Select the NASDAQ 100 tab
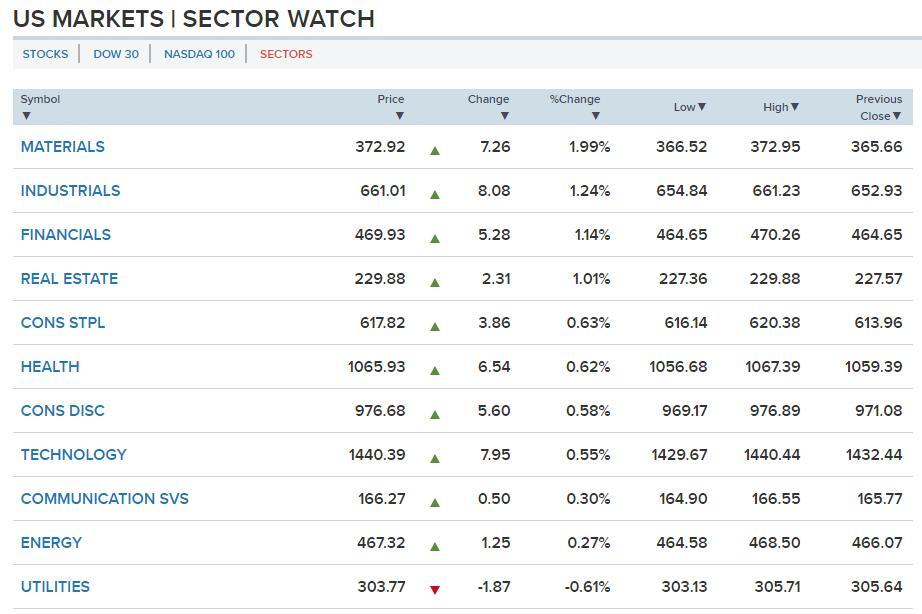The width and height of the screenshot is (922, 614). tap(199, 54)
